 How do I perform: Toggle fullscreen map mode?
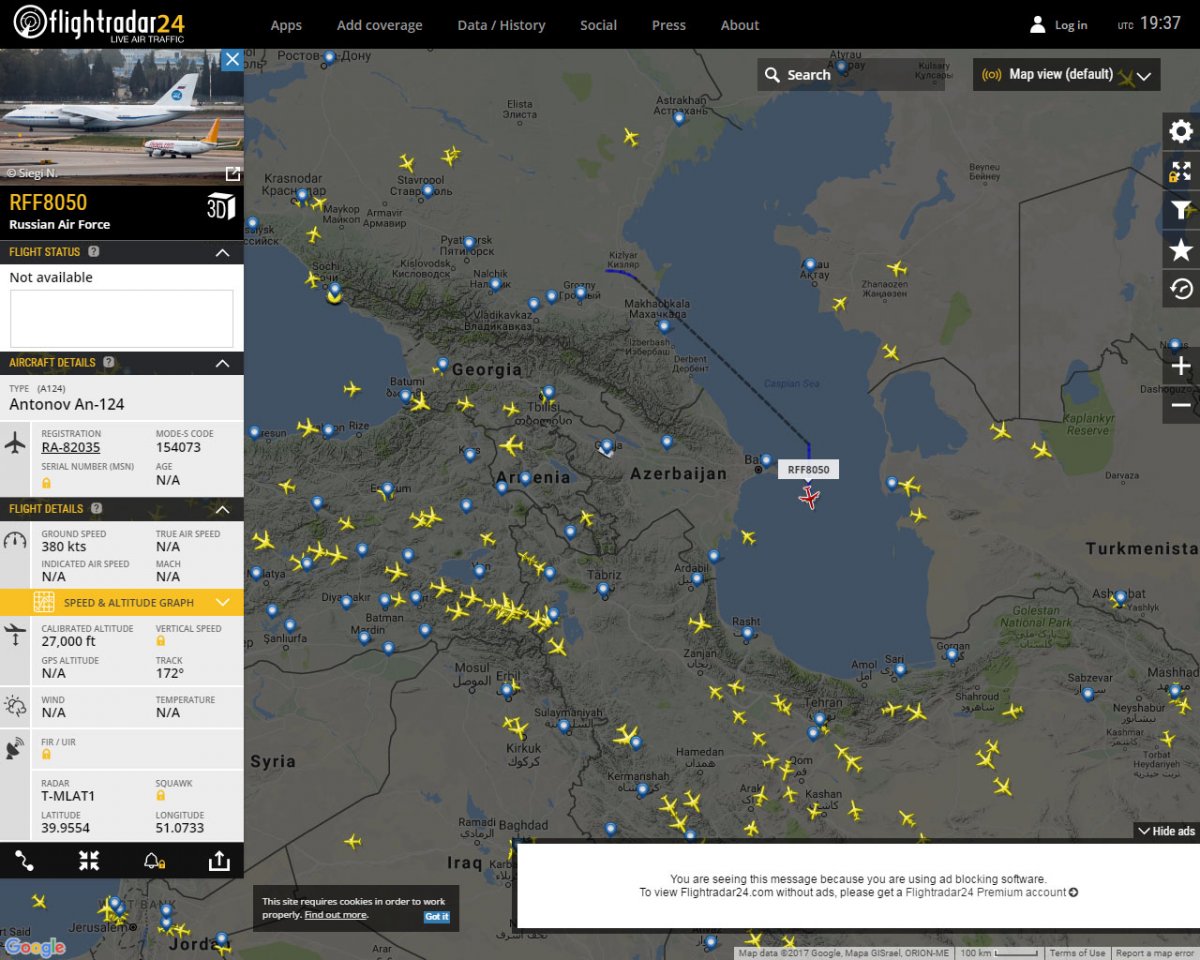[1181, 171]
